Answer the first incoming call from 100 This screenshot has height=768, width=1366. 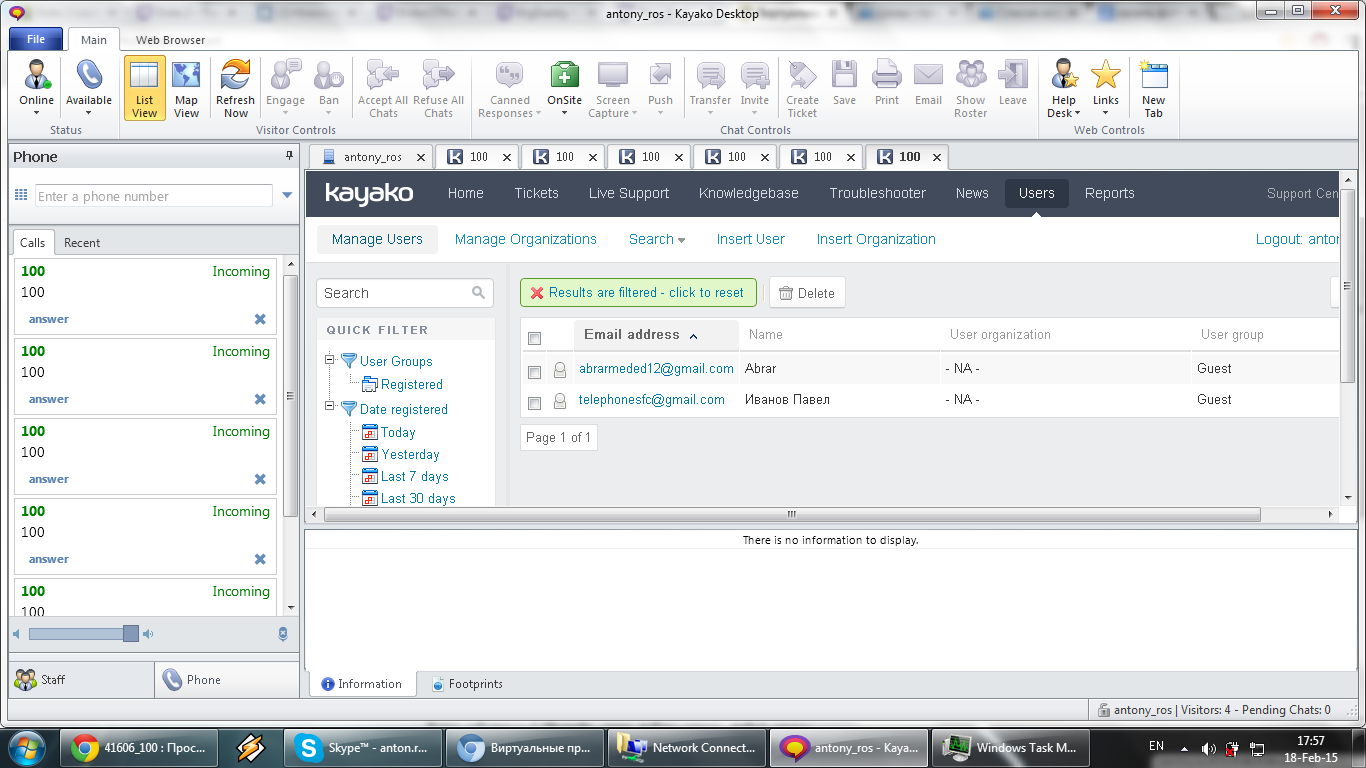[49, 319]
